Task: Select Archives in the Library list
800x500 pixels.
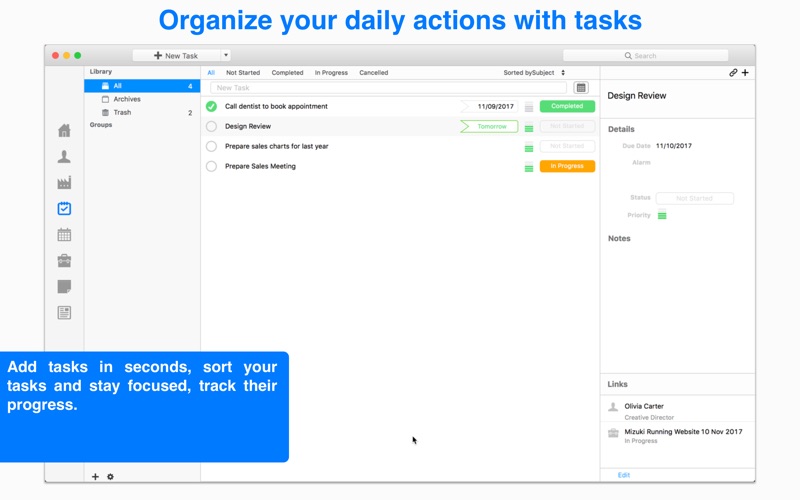Action: 142,99
